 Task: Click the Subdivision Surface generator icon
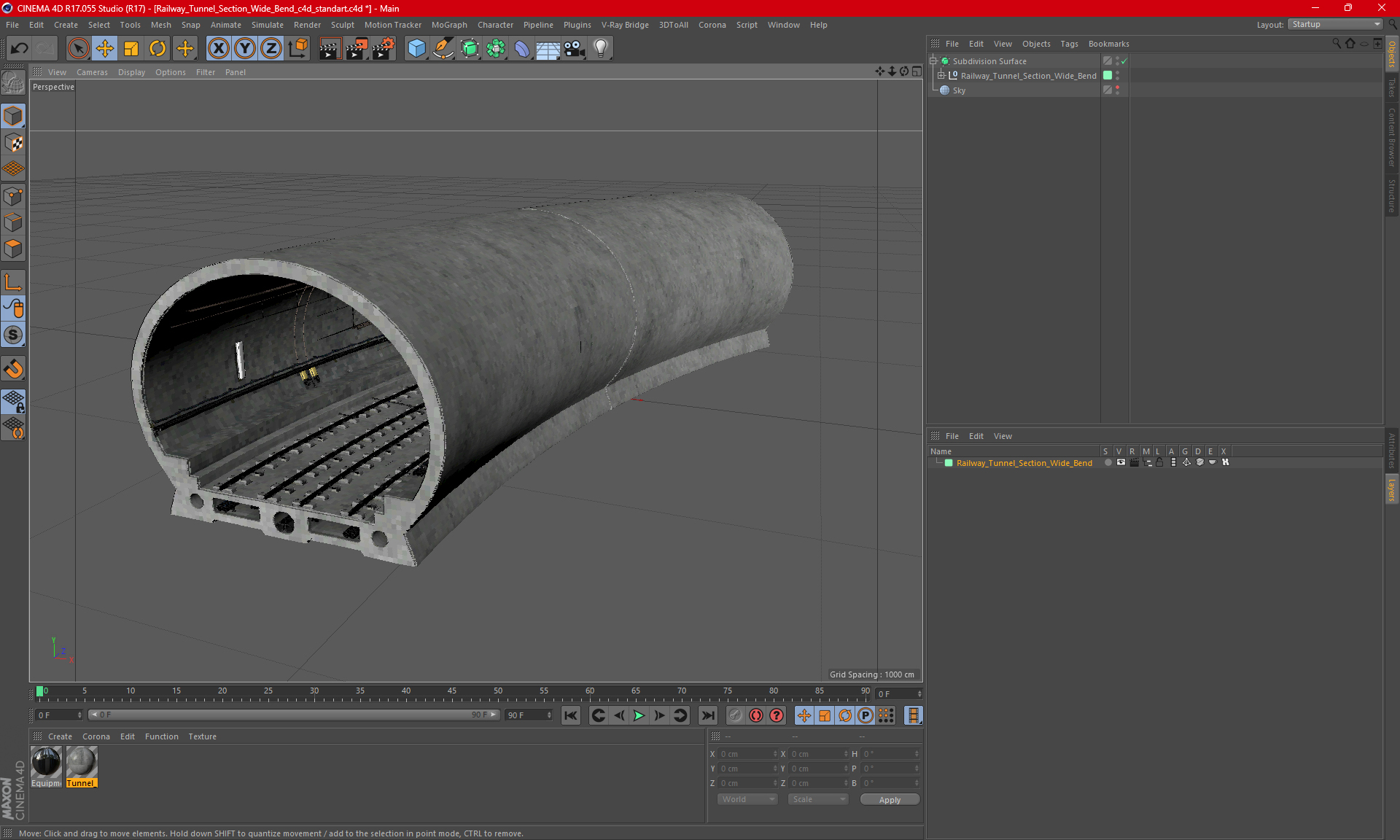(470, 48)
